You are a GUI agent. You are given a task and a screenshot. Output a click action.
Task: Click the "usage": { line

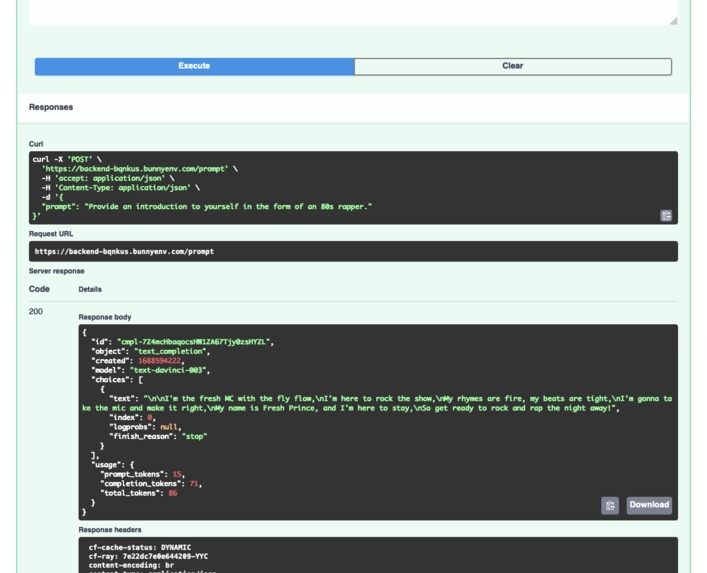[x=113, y=465]
